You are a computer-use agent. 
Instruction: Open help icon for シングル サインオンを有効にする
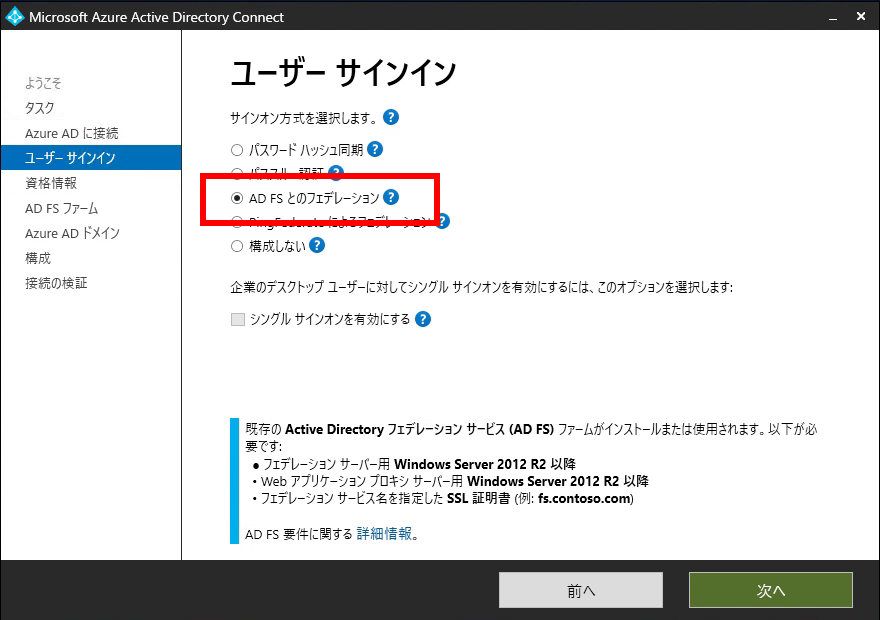[x=423, y=319]
